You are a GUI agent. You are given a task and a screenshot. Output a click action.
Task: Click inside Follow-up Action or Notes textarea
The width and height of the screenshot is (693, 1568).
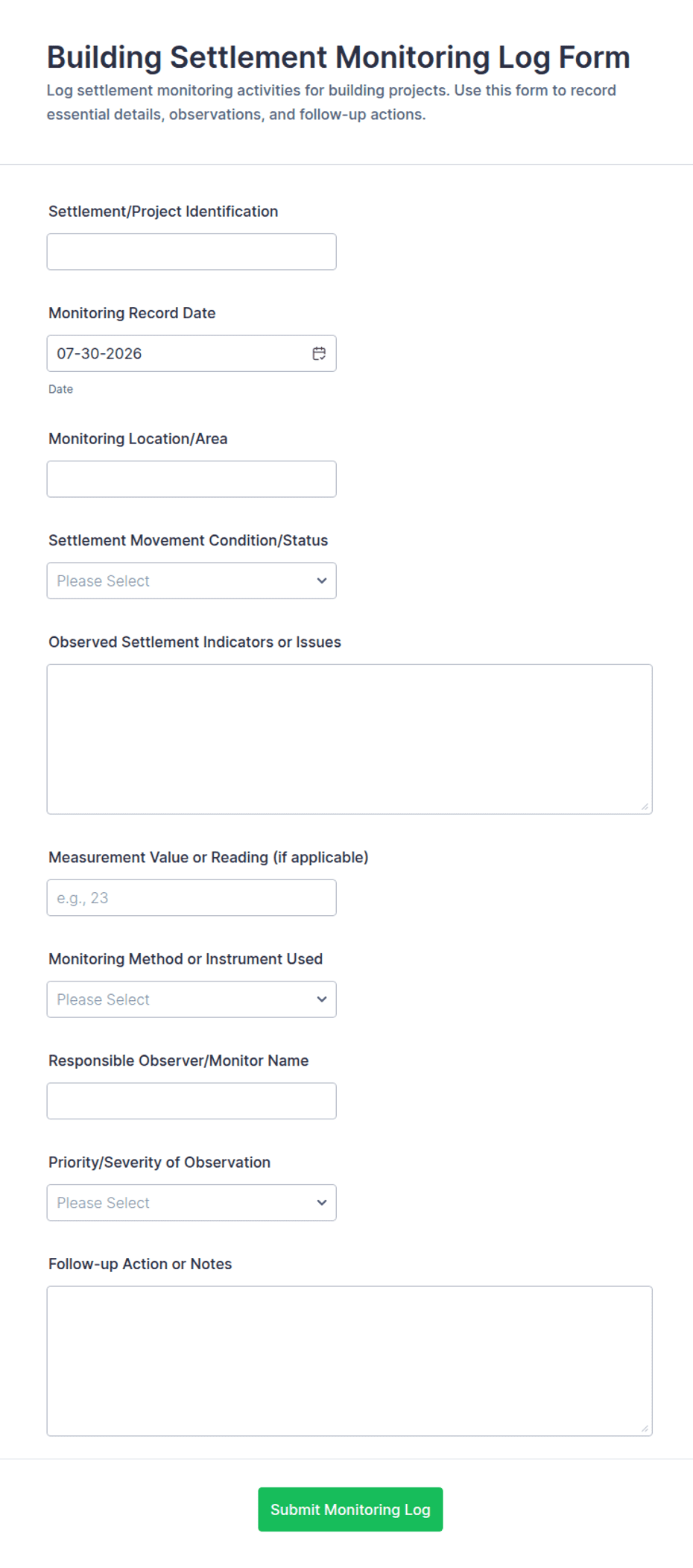349,1361
